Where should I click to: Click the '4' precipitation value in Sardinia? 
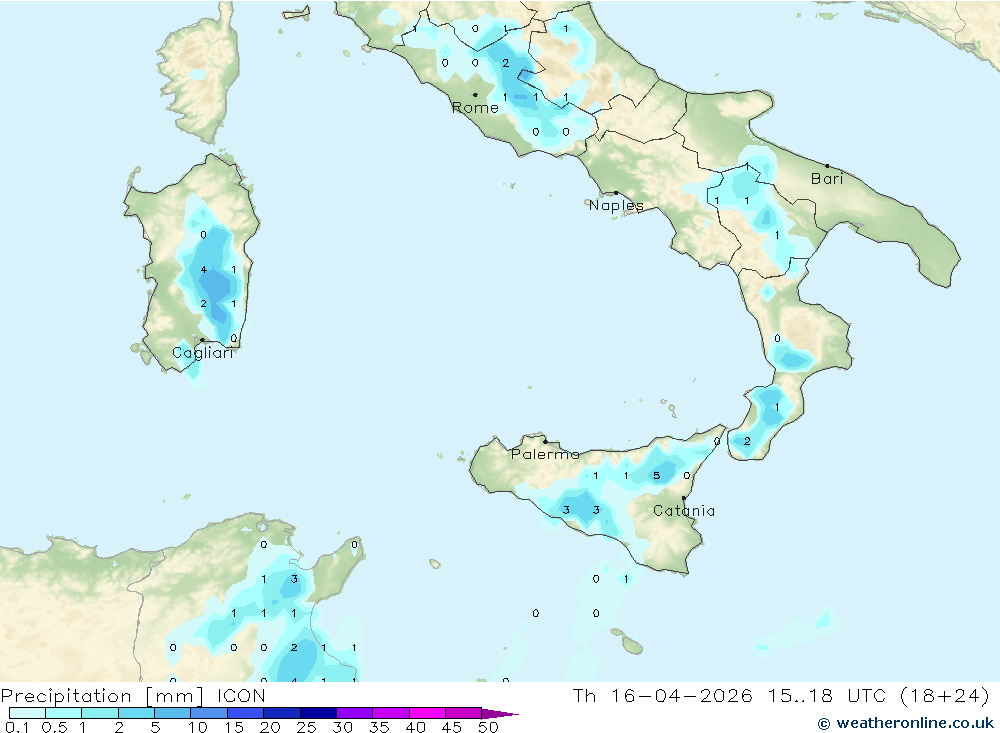click(203, 270)
